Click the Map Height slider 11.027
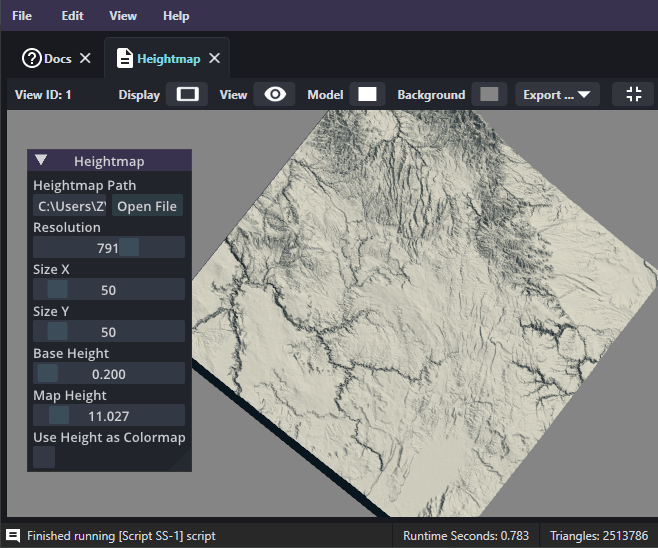This screenshot has width=658, height=548. pyautogui.click(x=109, y=415)
